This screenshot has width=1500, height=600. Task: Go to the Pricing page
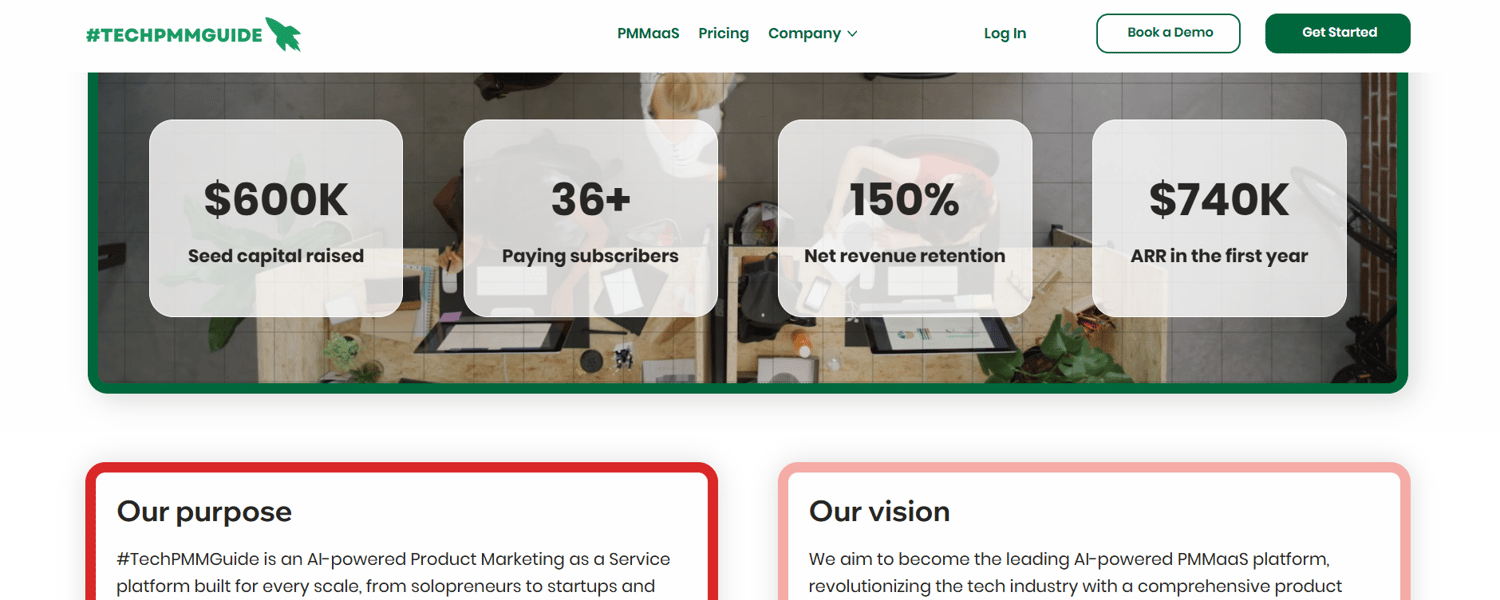[x=724, y=33]
